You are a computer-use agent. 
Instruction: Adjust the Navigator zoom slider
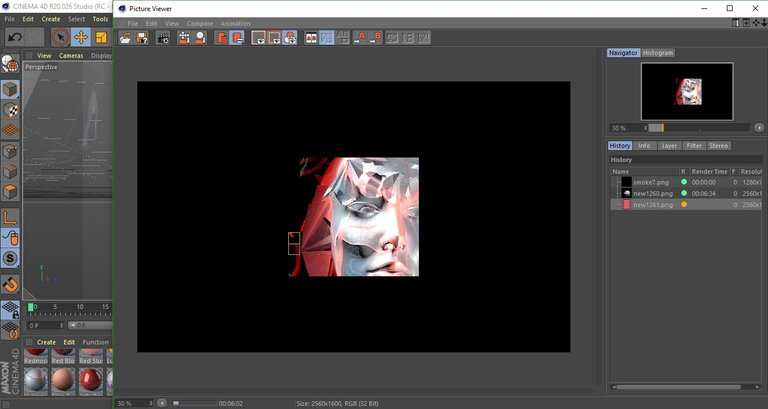(699, 128)
